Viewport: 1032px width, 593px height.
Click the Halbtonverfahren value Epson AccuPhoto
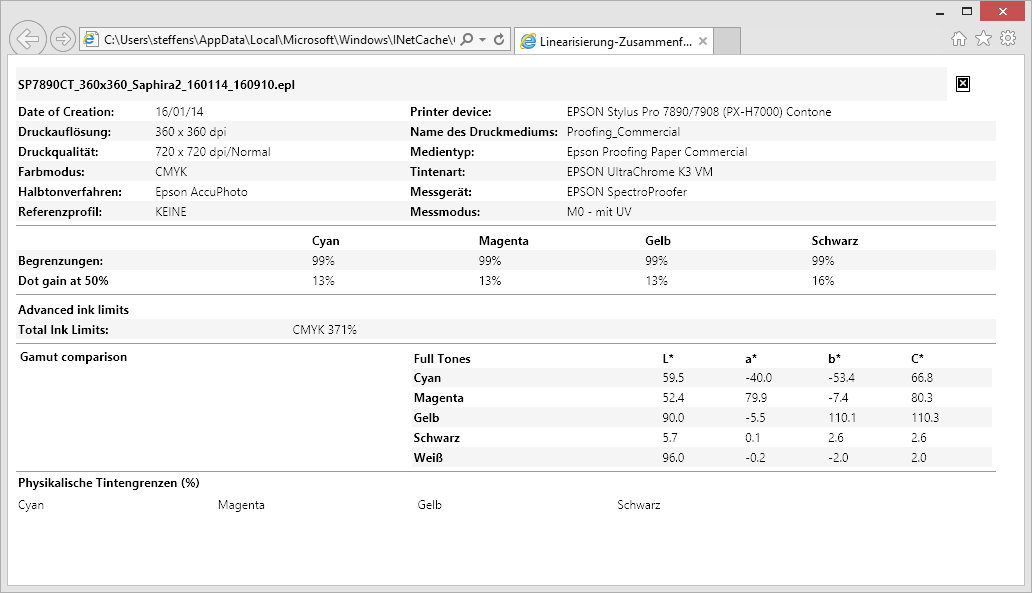tap(201, 192)
